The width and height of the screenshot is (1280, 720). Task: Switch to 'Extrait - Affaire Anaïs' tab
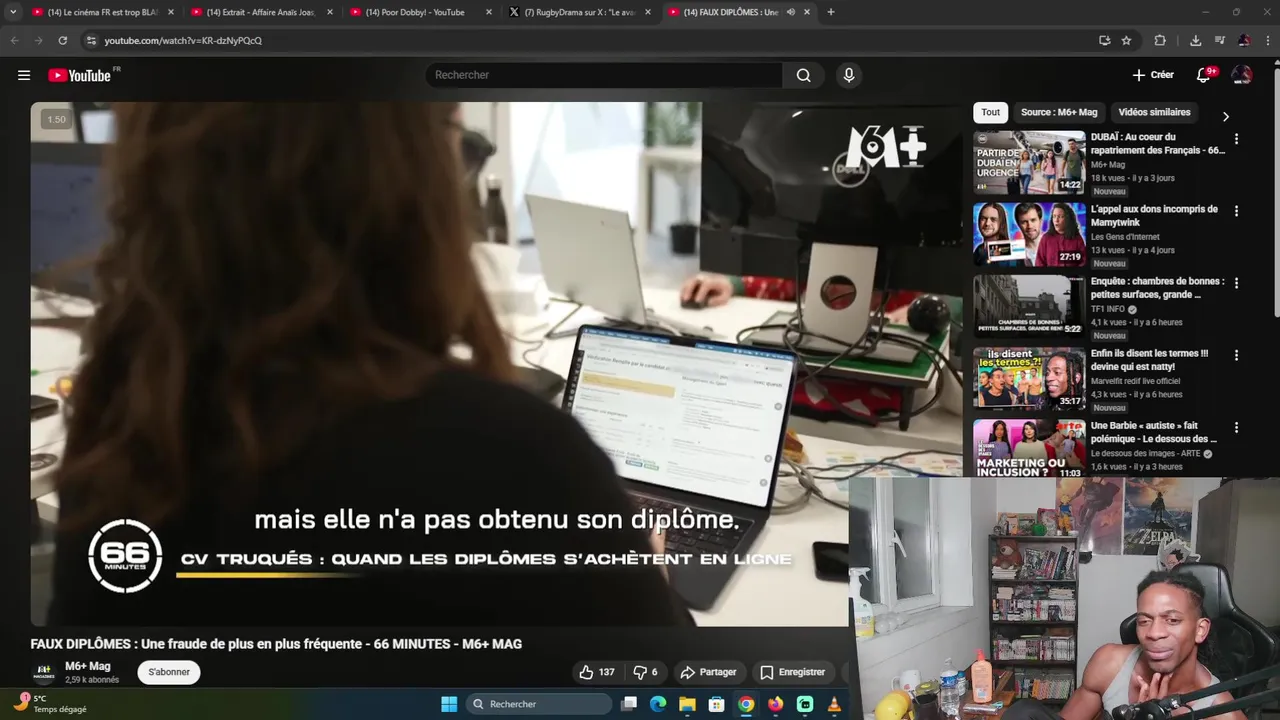point(261,12)
